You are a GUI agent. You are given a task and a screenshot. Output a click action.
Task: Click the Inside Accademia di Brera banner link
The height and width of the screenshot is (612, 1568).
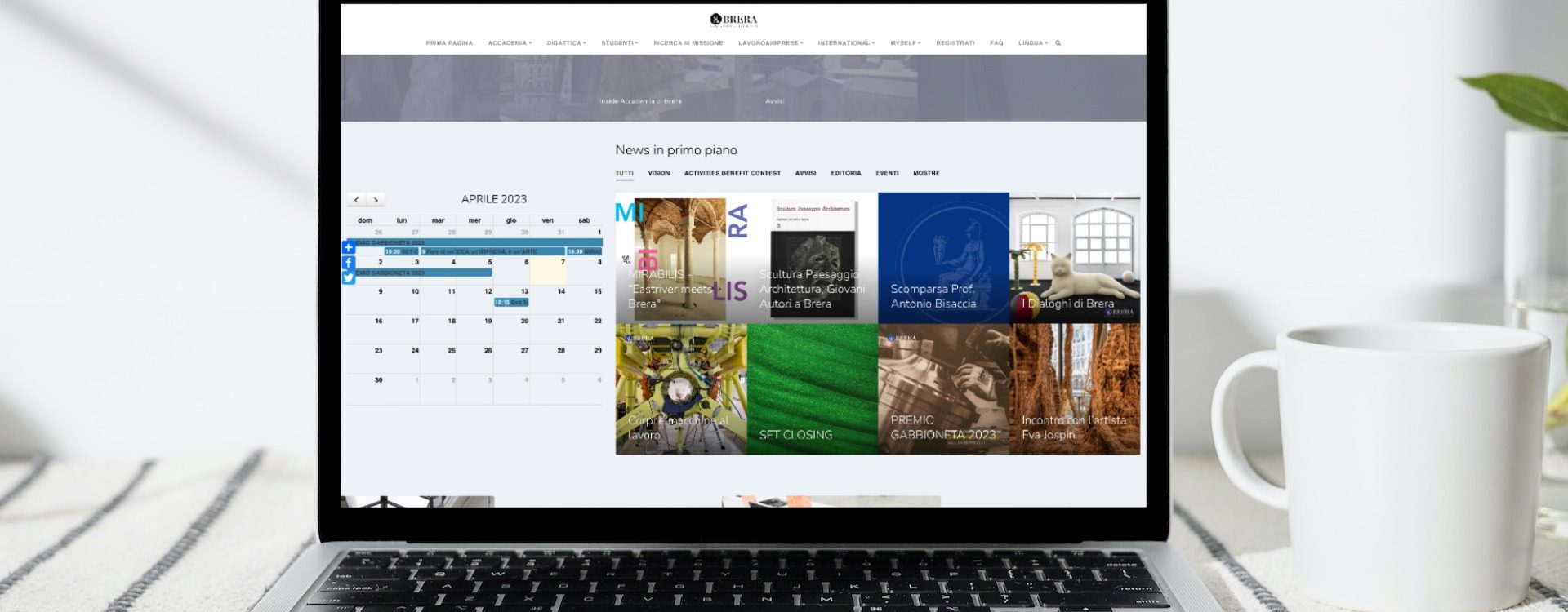pos(640,101)
